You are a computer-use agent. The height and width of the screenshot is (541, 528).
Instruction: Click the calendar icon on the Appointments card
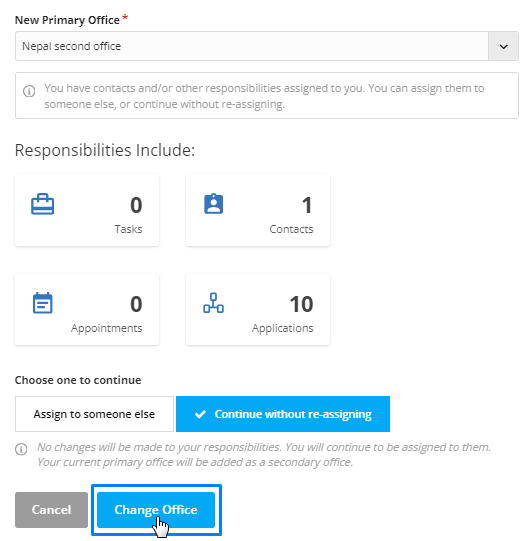42,303
